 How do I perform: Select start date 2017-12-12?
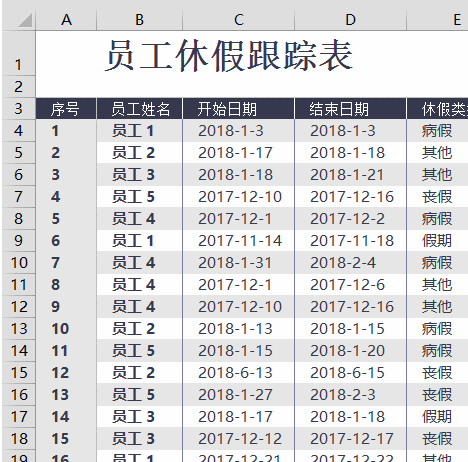click(238, 439)
